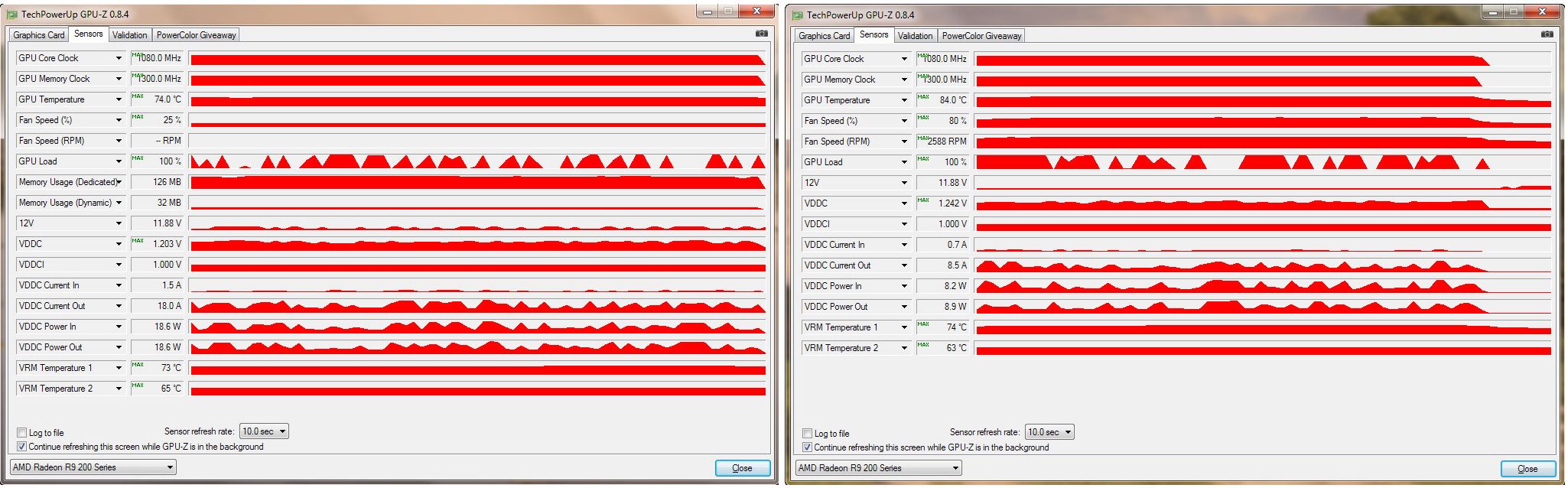The height and width of the screenshot is (488, 1568).
Task: Open PowerColor Giveaway tab in left window
Action: [x=197, y=35]
